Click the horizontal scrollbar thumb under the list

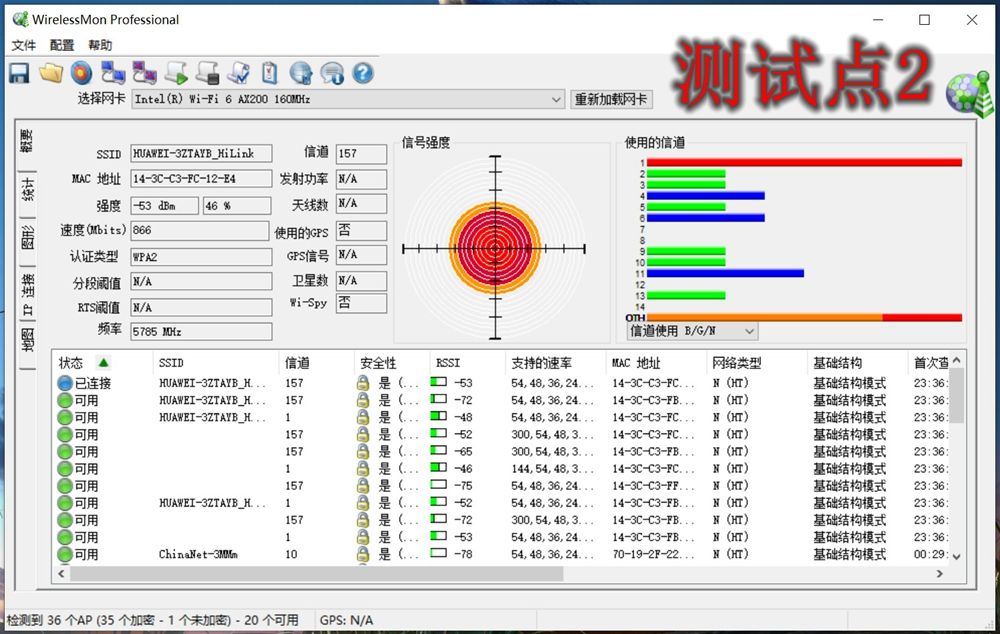pyautogui.click(x=317, y=574)
